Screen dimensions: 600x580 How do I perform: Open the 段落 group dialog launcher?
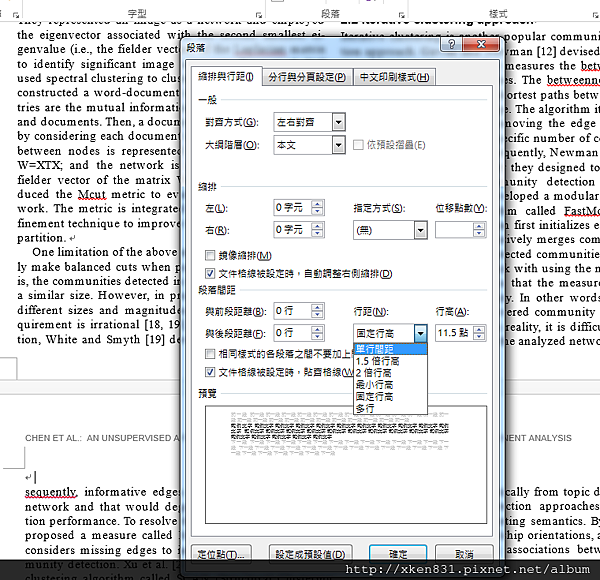(401, 15)
